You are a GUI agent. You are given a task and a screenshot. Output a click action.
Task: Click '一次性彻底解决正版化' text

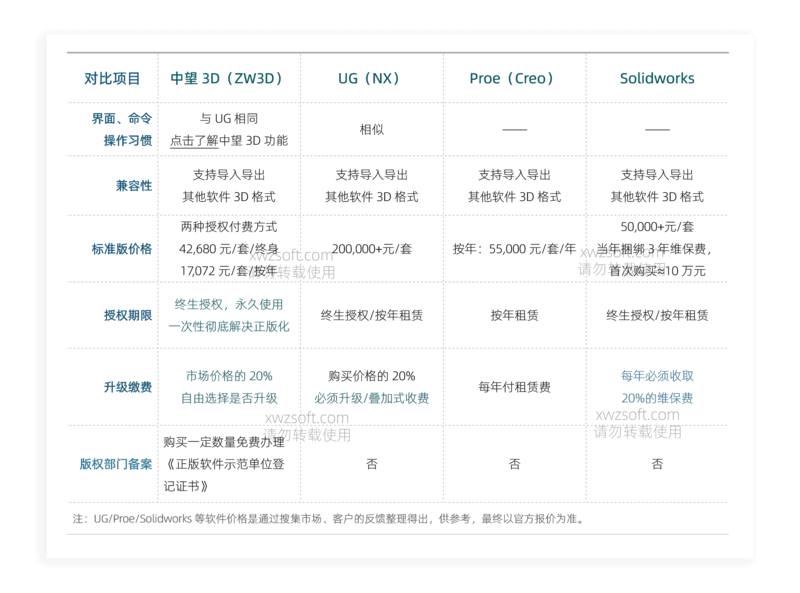tap(229, 327)
